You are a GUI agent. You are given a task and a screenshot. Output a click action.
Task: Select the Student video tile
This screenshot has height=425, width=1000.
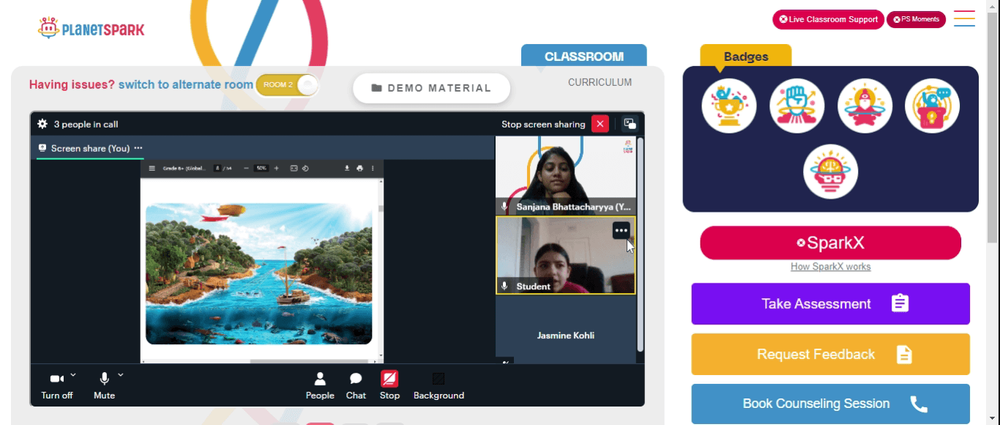tap(566, 255)
